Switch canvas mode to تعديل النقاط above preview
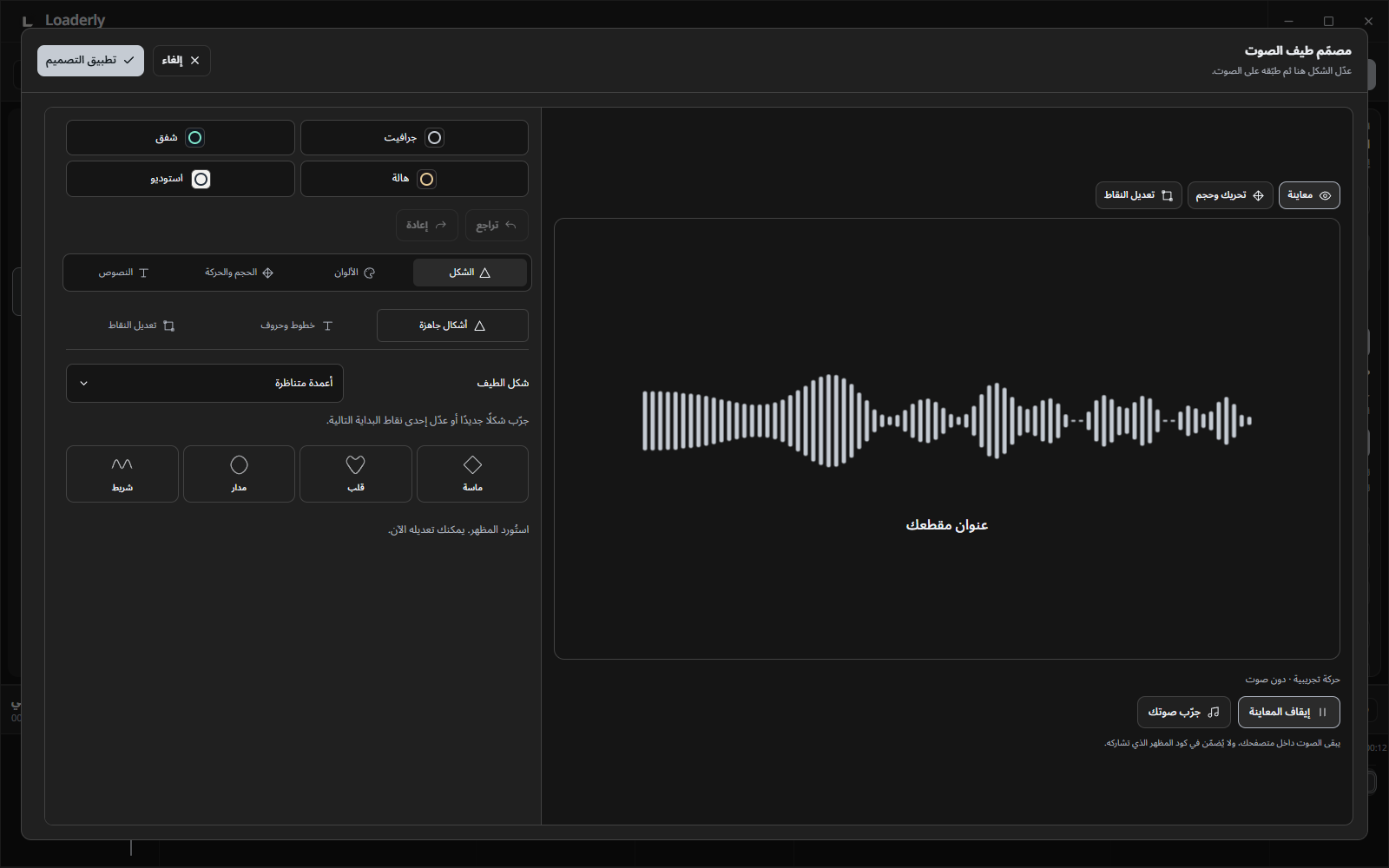Screen dimensions: 1389x868 click(x=1138, y=195)
